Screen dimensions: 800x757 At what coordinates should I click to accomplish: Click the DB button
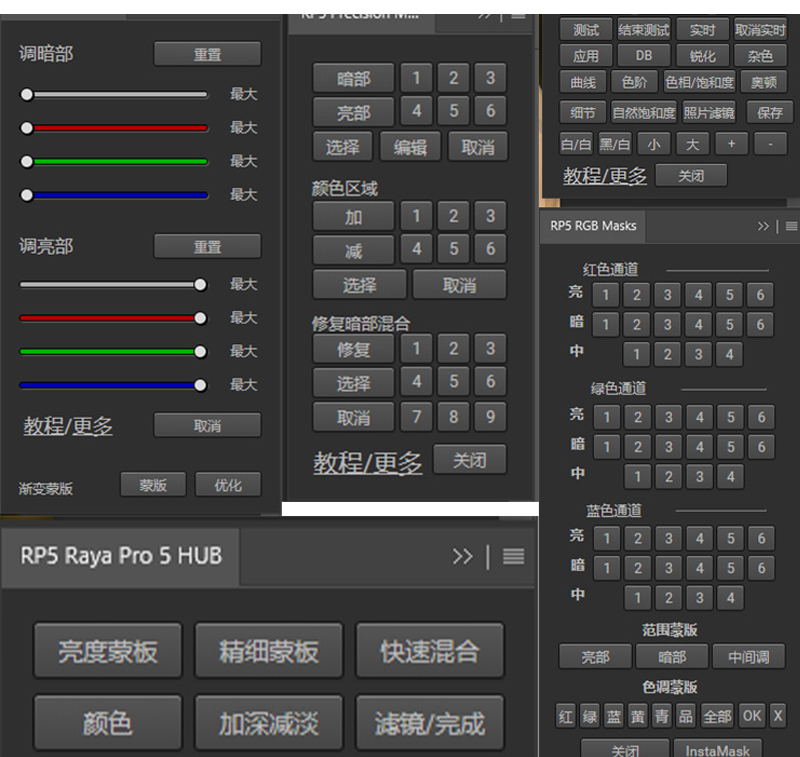644,55
